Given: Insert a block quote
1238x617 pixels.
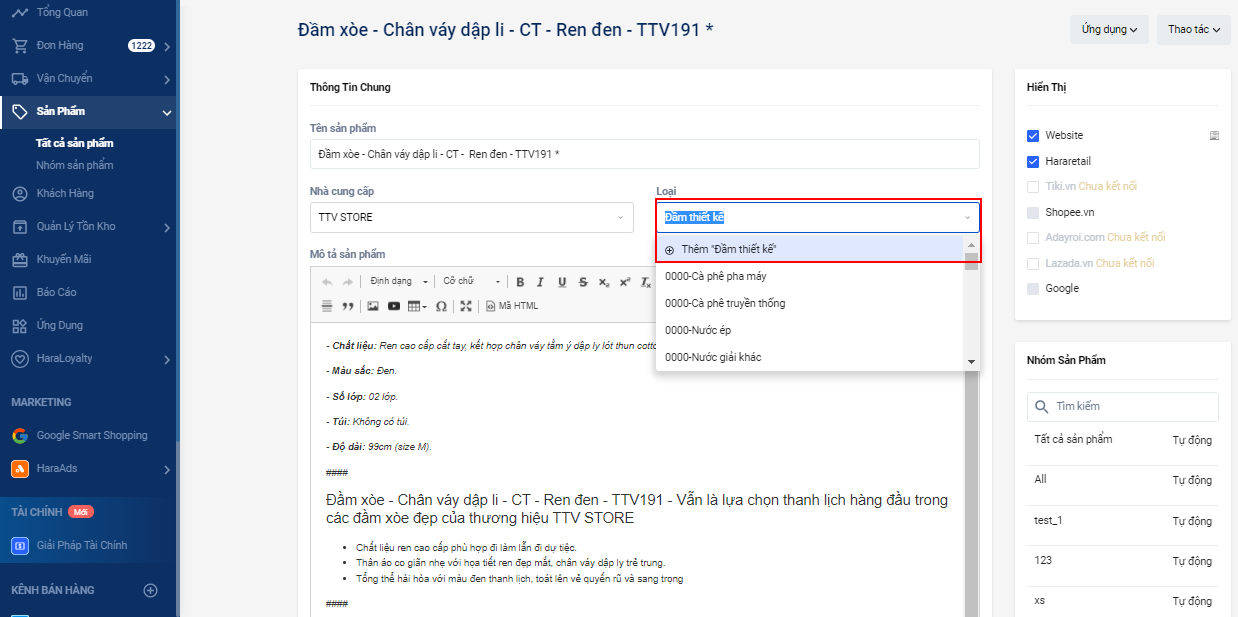Looking at the screenshot, I should coord(348,306).
